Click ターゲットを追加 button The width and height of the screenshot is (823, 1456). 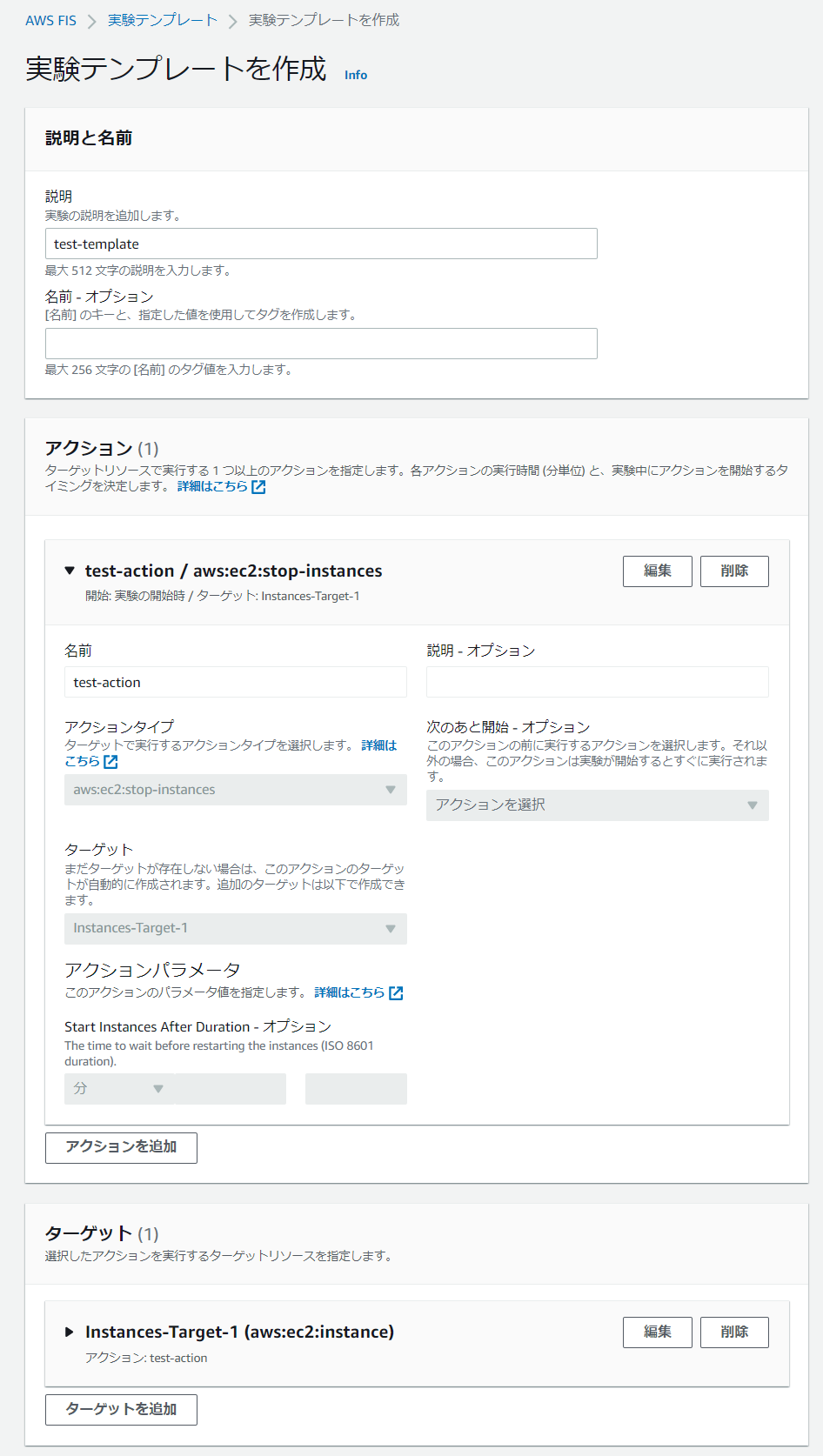pyautogui.click(x=121, y=1410)
